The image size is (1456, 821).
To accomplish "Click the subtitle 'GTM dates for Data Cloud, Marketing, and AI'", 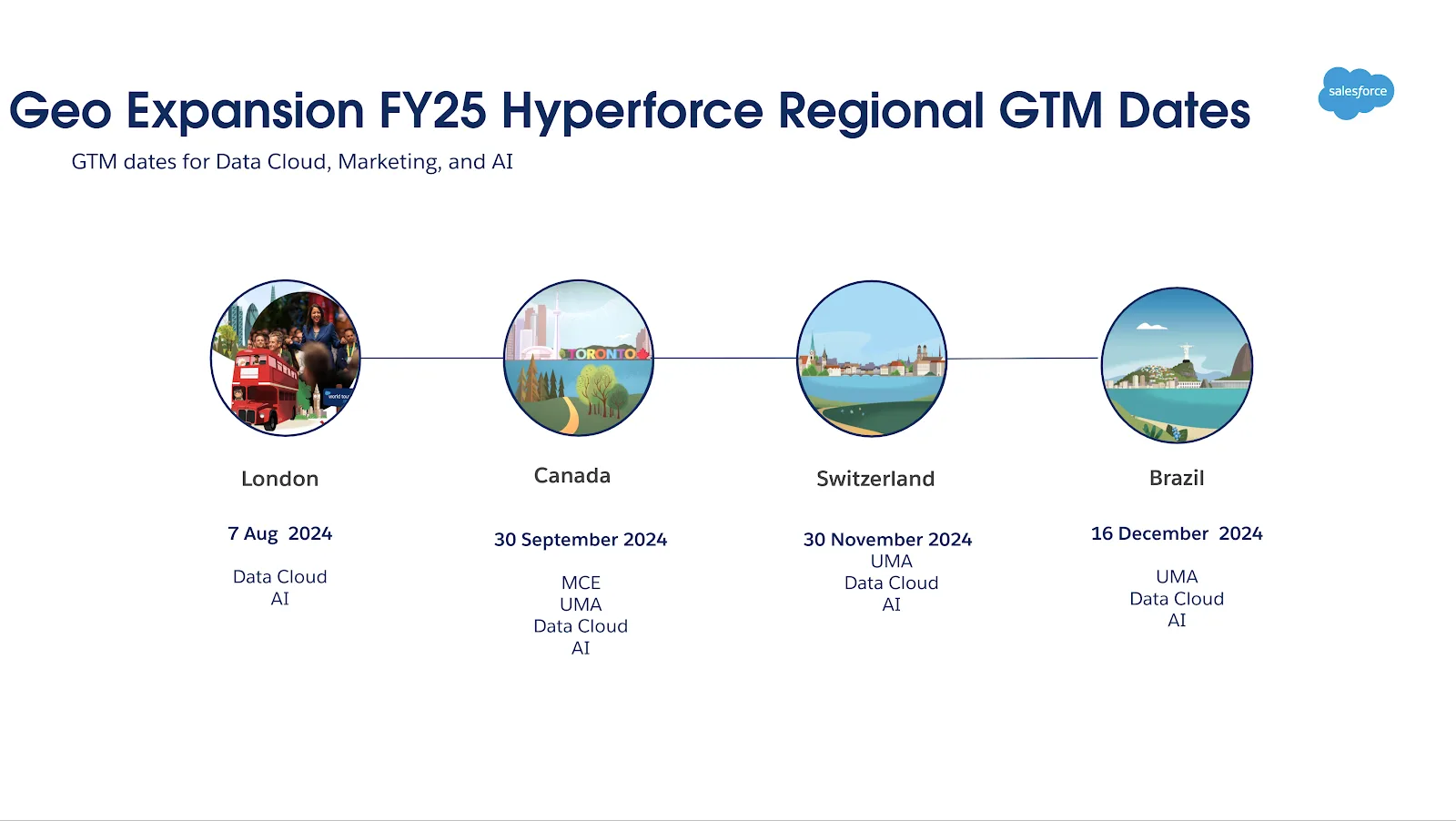I will tap(292, 162).
